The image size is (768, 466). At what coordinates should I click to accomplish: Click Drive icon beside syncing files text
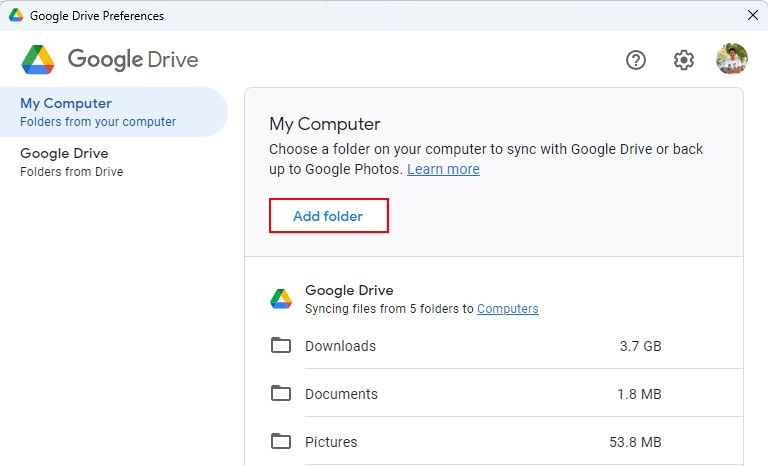coord(281,299)
